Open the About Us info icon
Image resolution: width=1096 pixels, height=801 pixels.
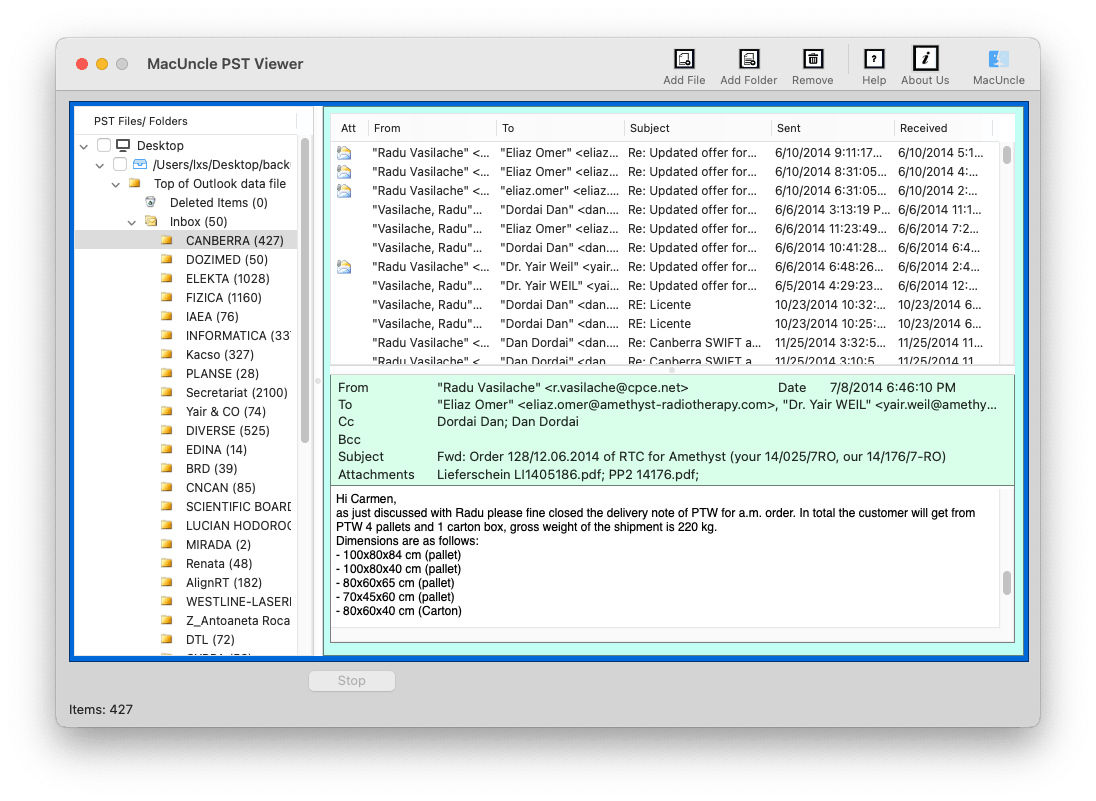[x=925, y=58]
